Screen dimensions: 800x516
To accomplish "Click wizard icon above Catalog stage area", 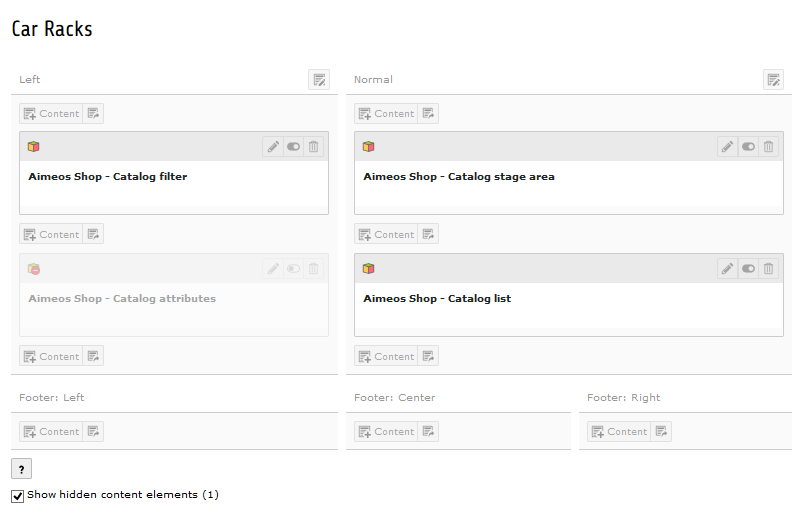I will tap(428, 113).
